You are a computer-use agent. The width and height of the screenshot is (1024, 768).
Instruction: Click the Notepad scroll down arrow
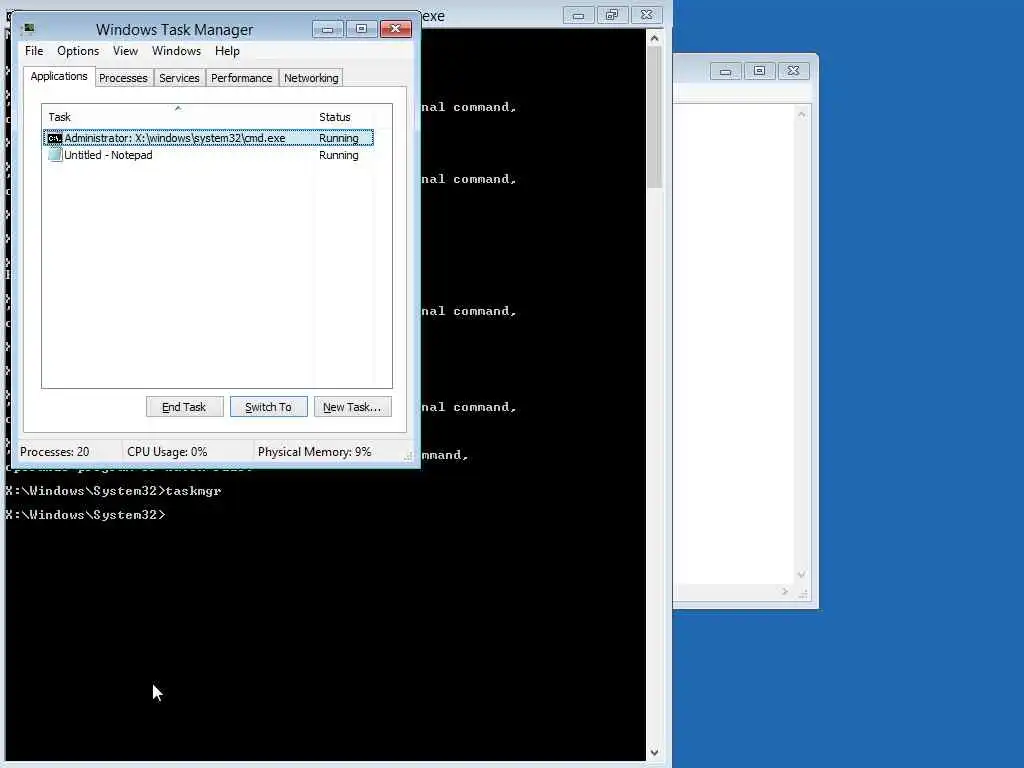(x=802, y=575)
